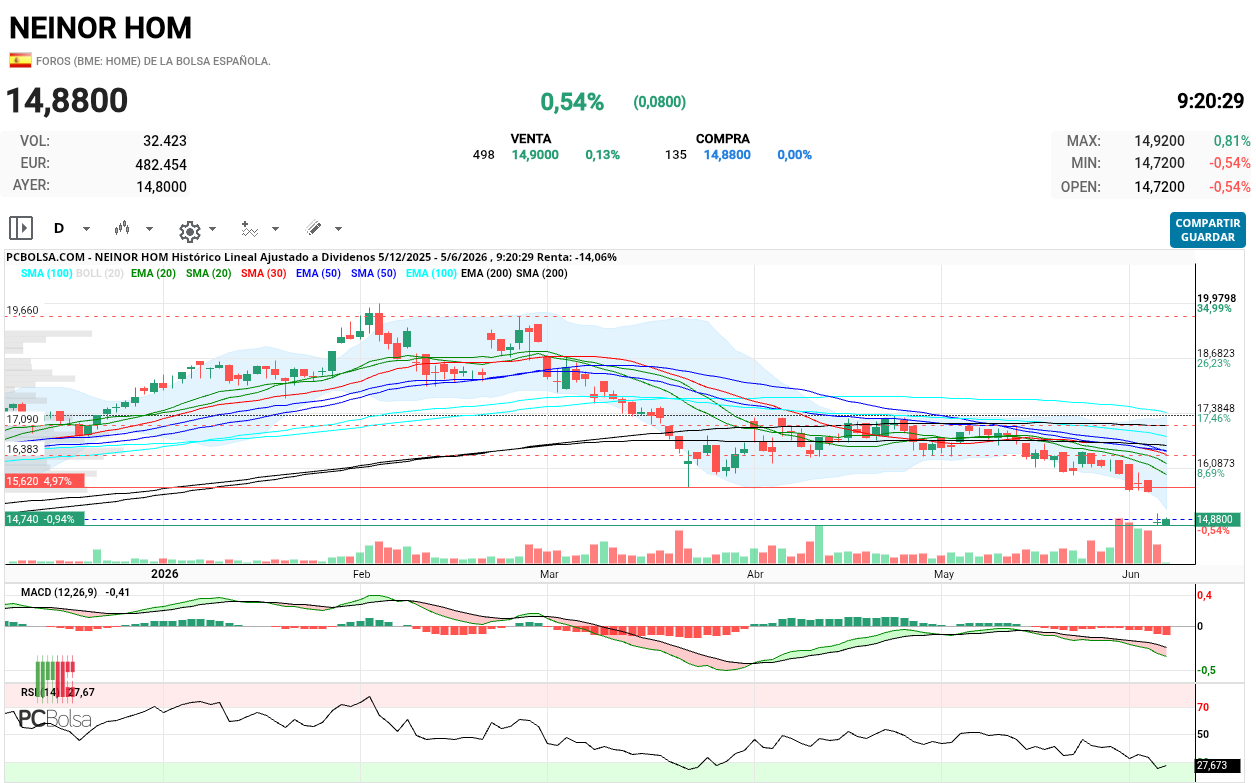This screenshot has width=1256, height=783.
Task: Click the 17,090 level label
Action: [x=23, y=420]
